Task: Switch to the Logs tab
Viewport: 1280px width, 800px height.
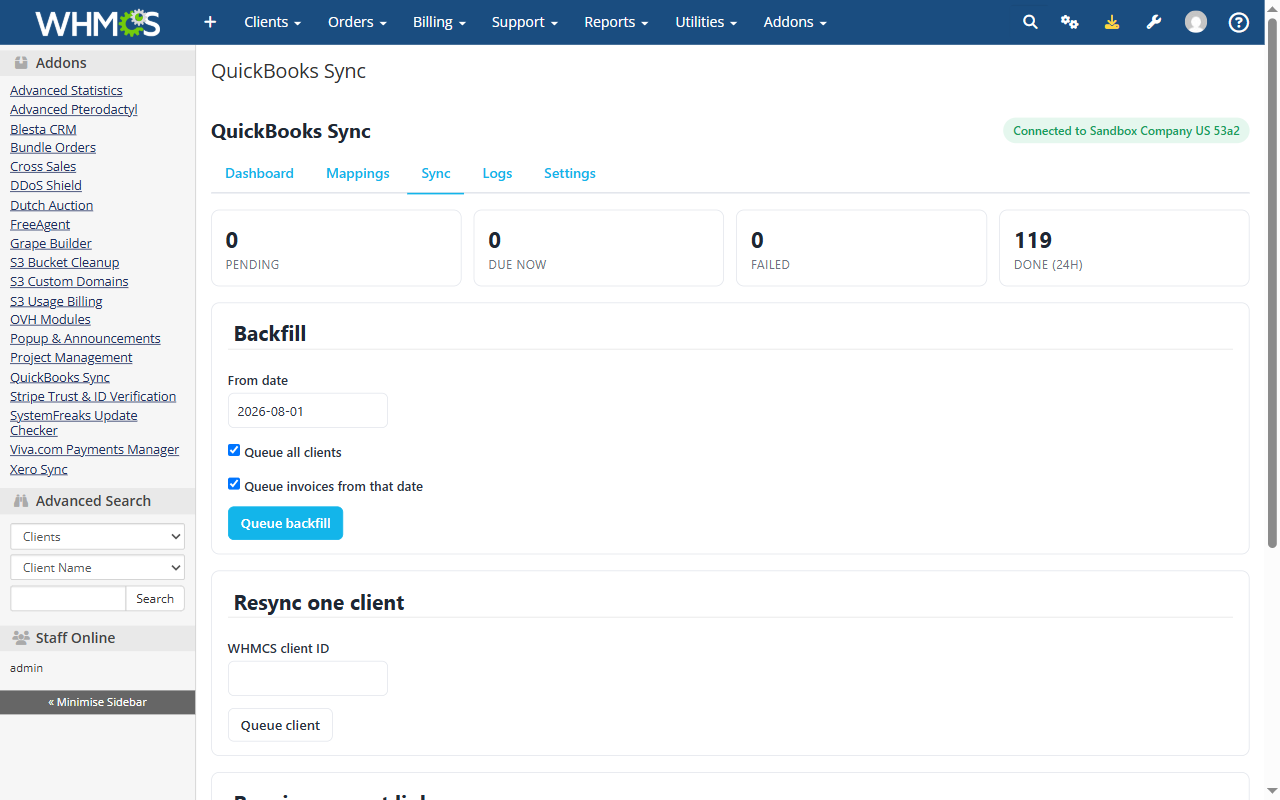Action: [x=497, y=173]
